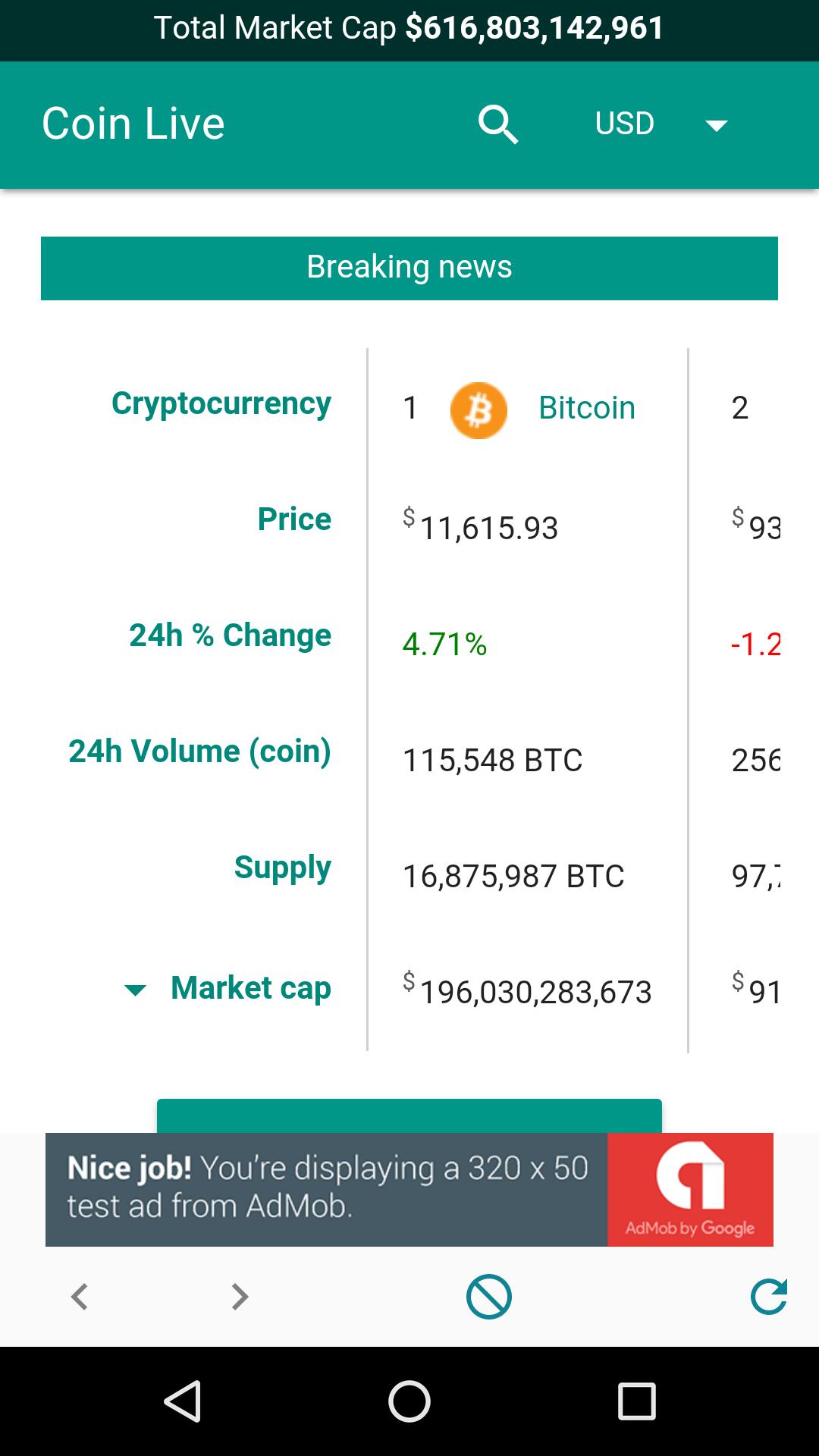Sort by 24h Volume (coin) header
The height and width of the screenshot is (1456, 819).
(x=199, y=752)
